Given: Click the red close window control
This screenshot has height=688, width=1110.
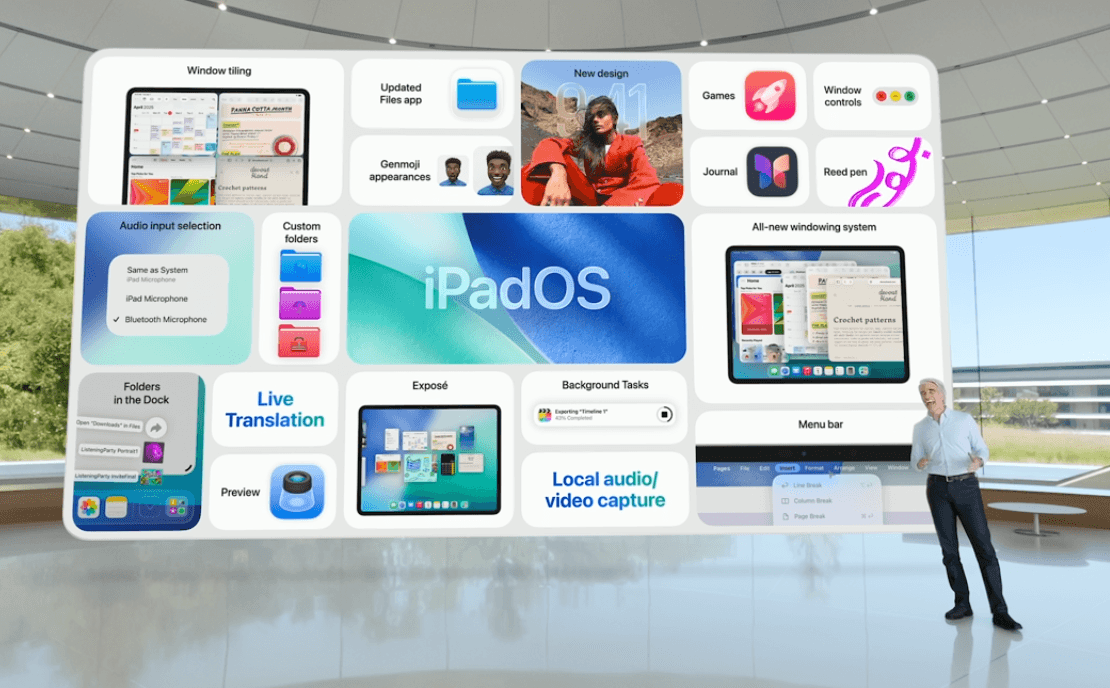Looking at the screenshot, I should point(881,96).
